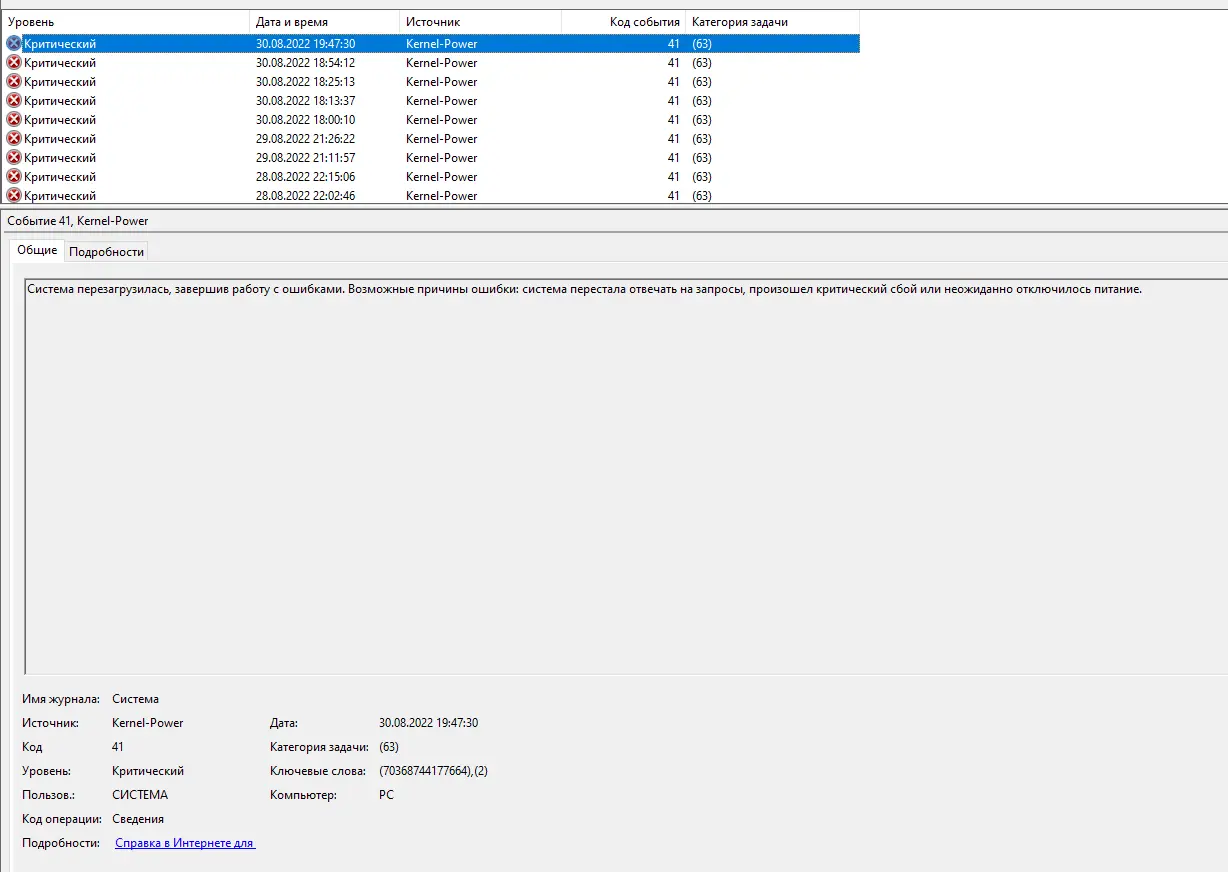
Task: Click the Критический level value in details pane
Action: point(148,771)
